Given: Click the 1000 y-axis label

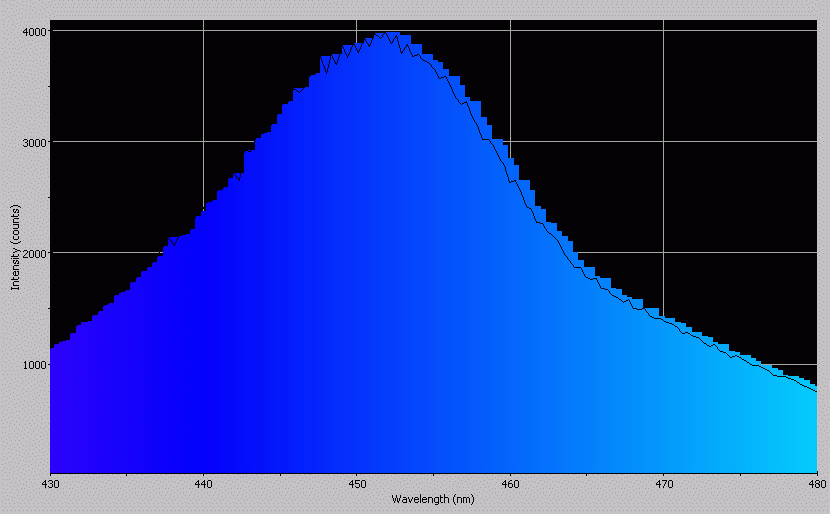Looking at the screenshot, I should (x=34, y=365).
